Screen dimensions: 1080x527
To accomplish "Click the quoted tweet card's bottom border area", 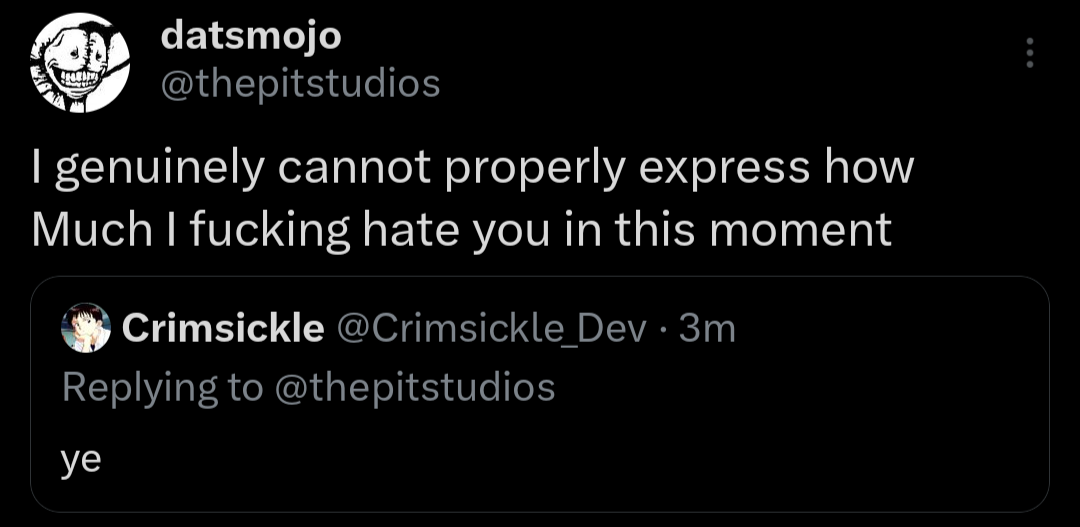I will coord(540,511).
